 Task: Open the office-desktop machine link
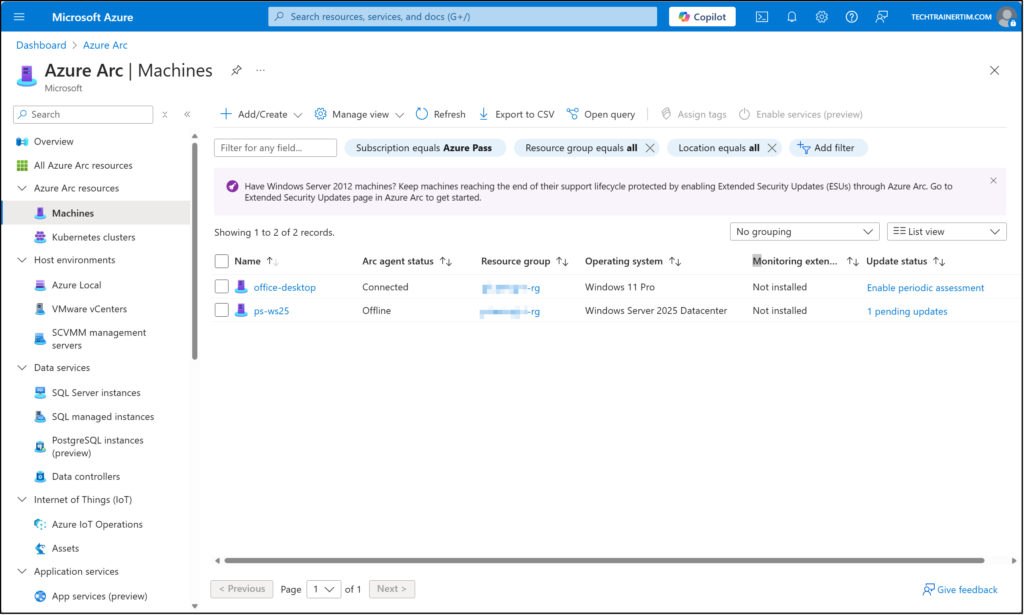(285, 287)
